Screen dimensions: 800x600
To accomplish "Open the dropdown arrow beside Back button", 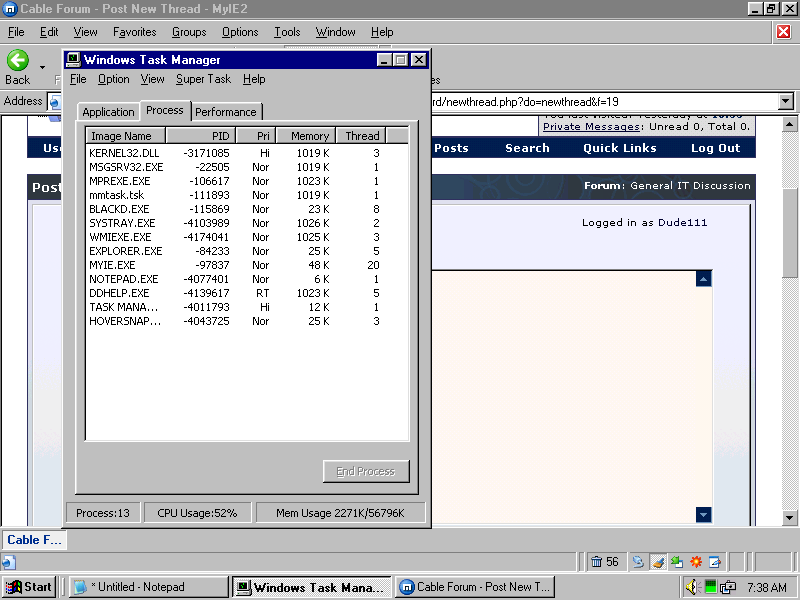I will tap(42, 67).
